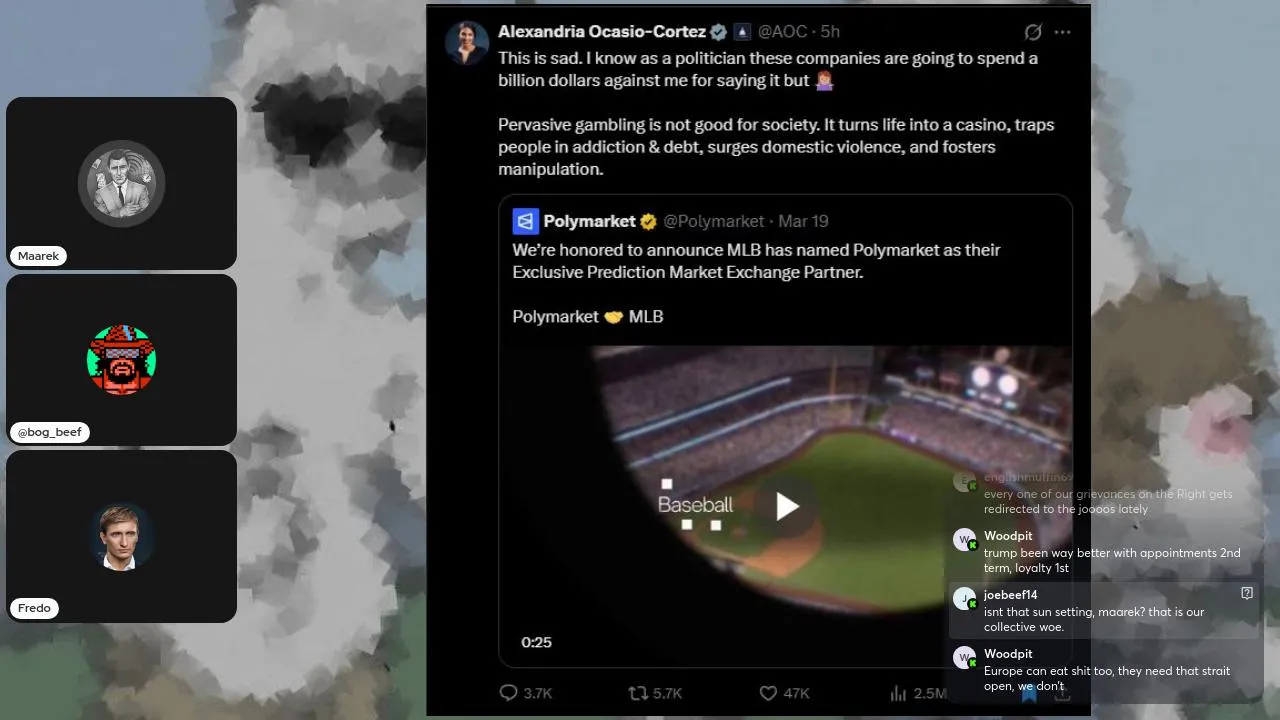
Task: Play the Polymarket baseball video
Action: click(787, 506)
